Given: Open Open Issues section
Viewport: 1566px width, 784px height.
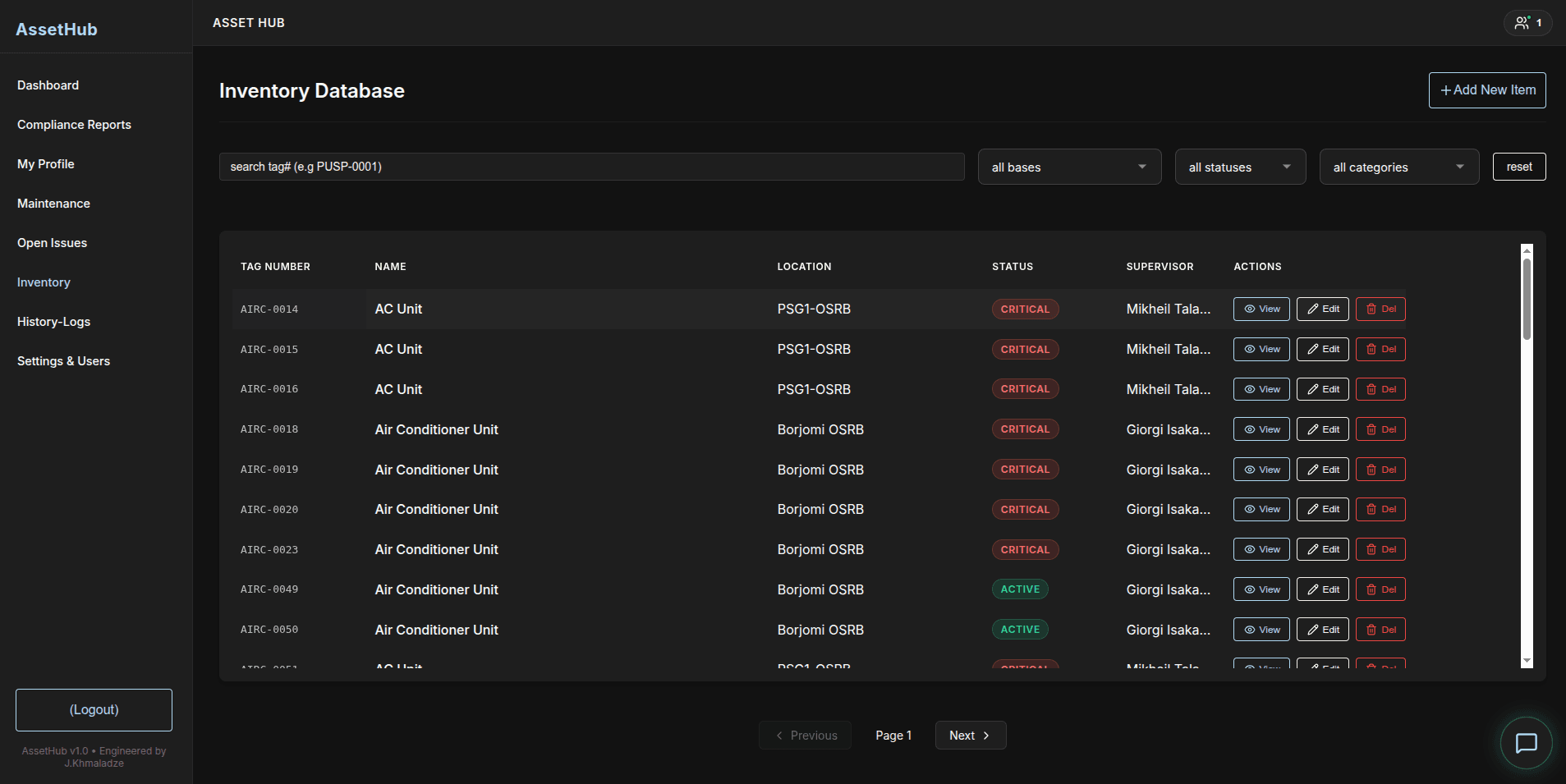Looking at the screenshot, I should 52,243.
